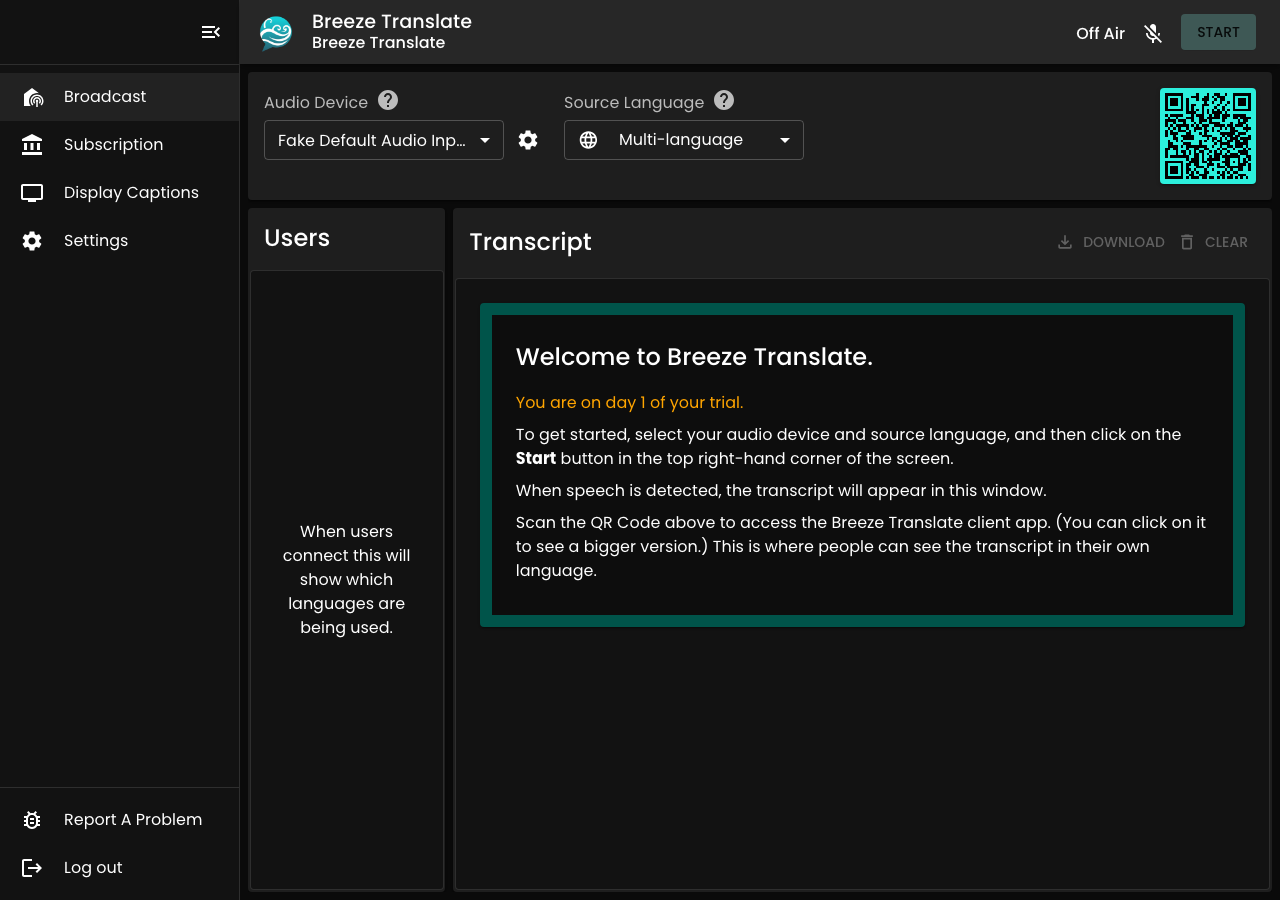1280x900 pixels.
Task: Enlarge the QR code image
Action: [1208, 136]
